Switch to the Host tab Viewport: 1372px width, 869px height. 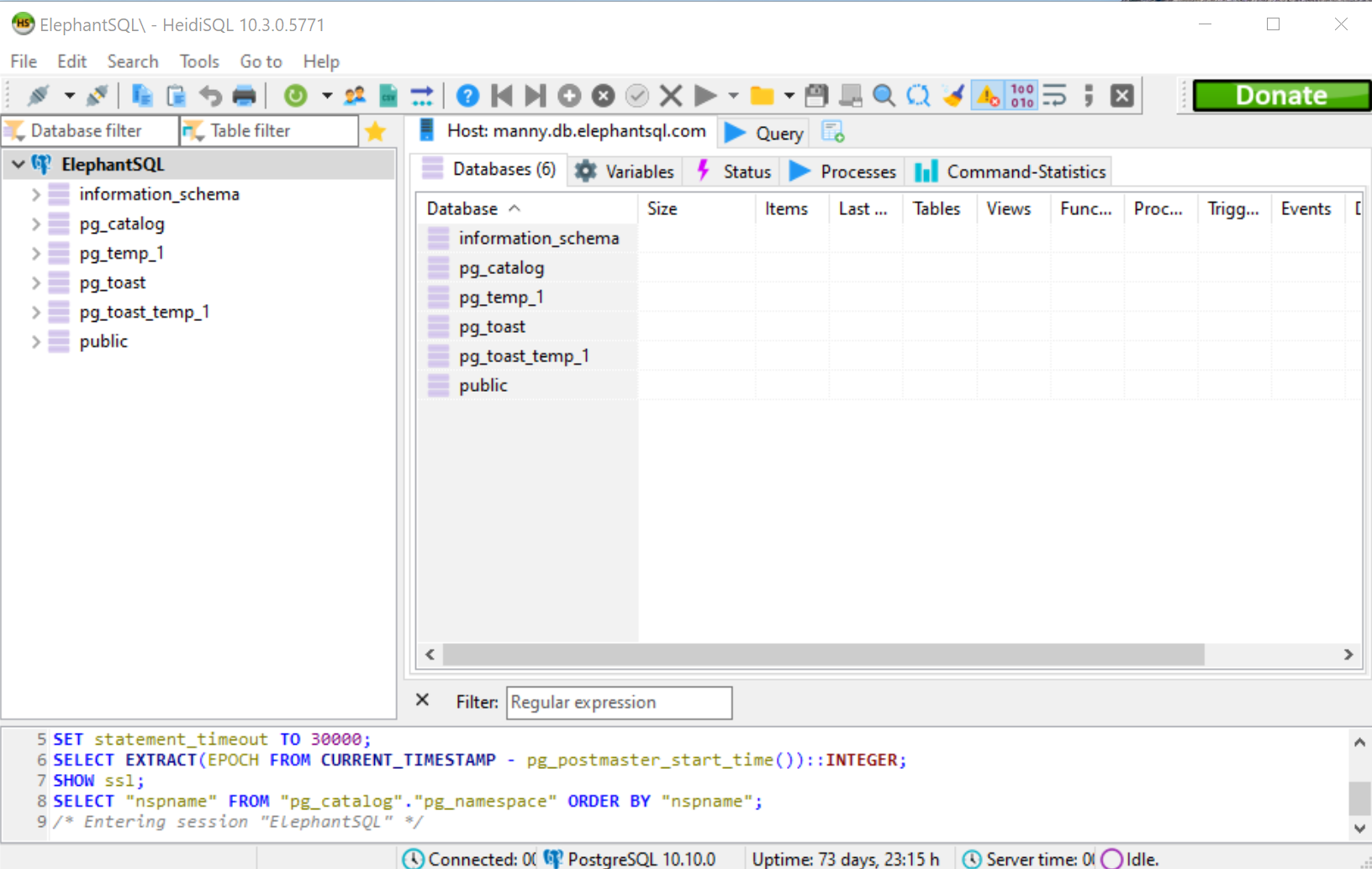point(562,131)
